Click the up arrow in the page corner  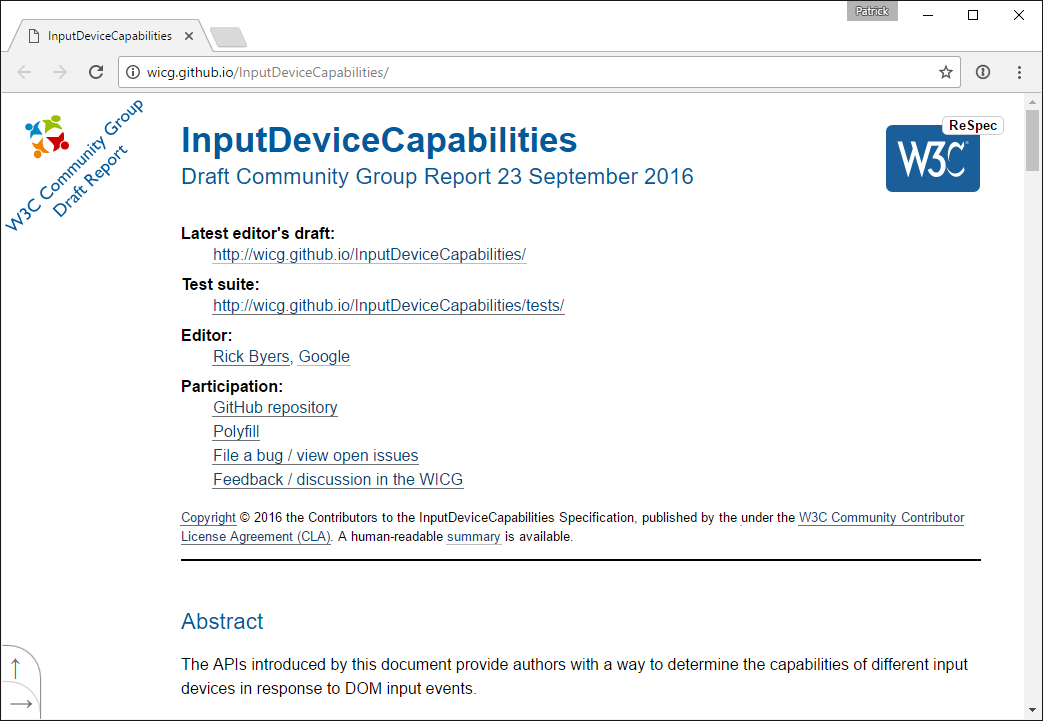[x=16, y=668]
